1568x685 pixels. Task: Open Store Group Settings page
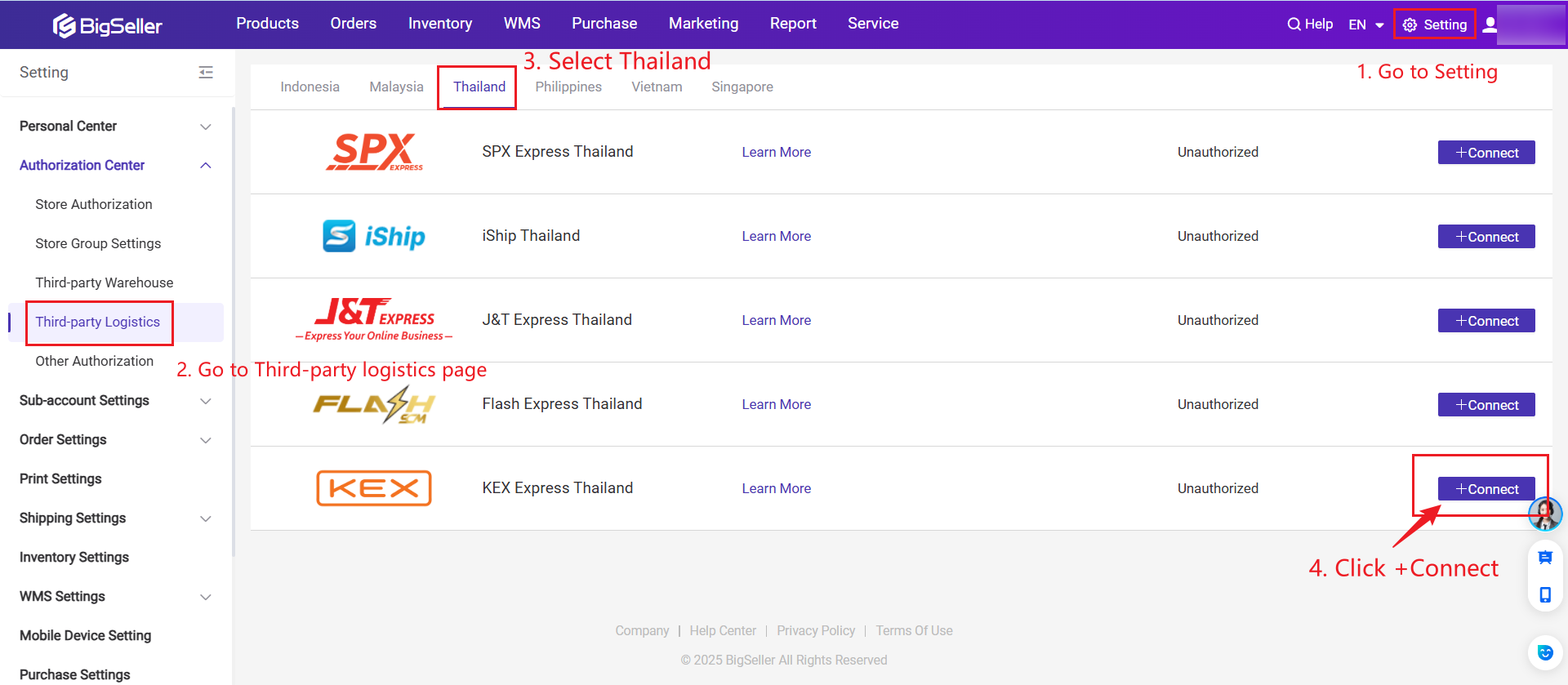tap(98, 243)
